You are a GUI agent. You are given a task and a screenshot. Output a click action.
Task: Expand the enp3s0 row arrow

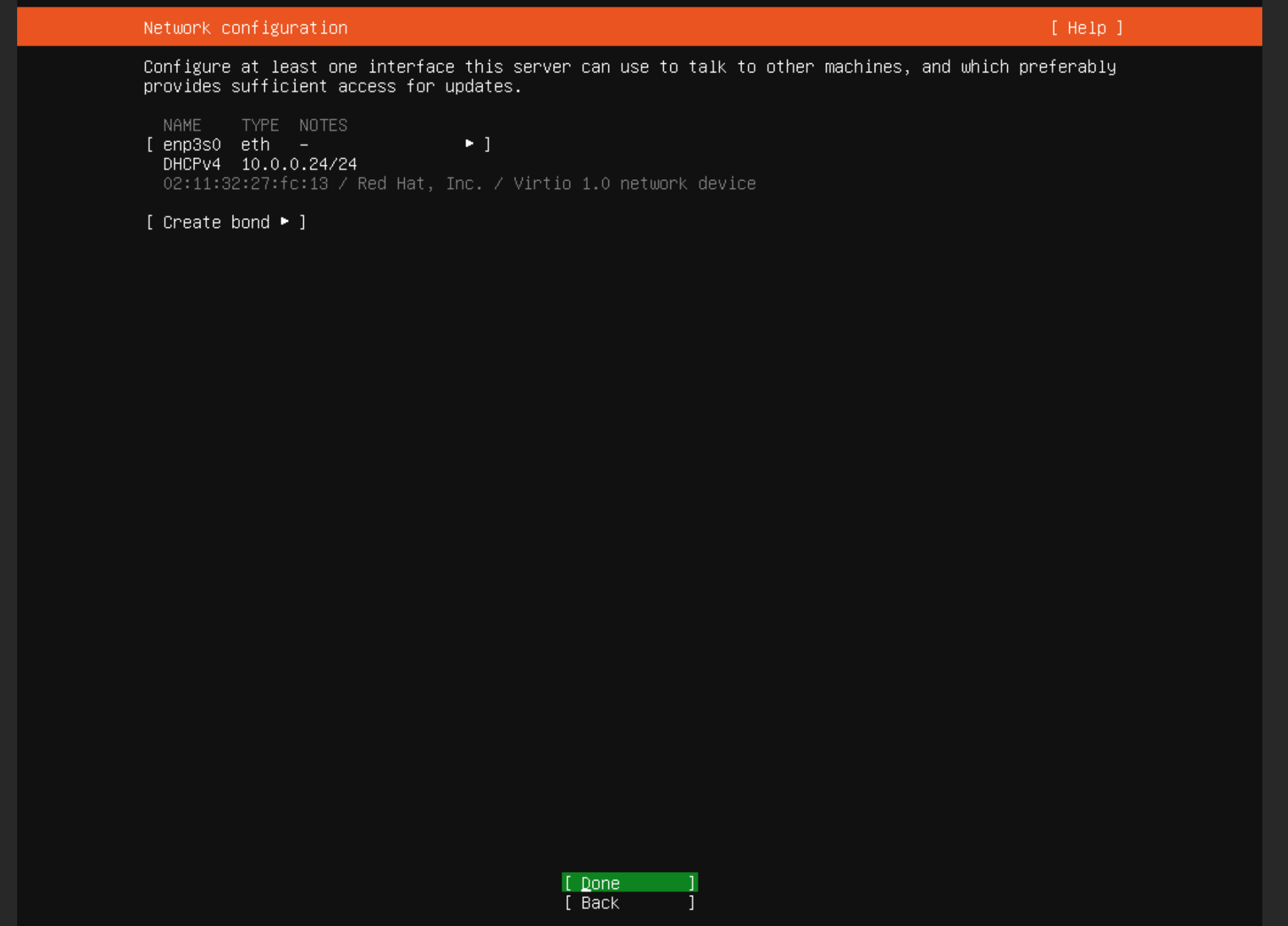point(469,144)
